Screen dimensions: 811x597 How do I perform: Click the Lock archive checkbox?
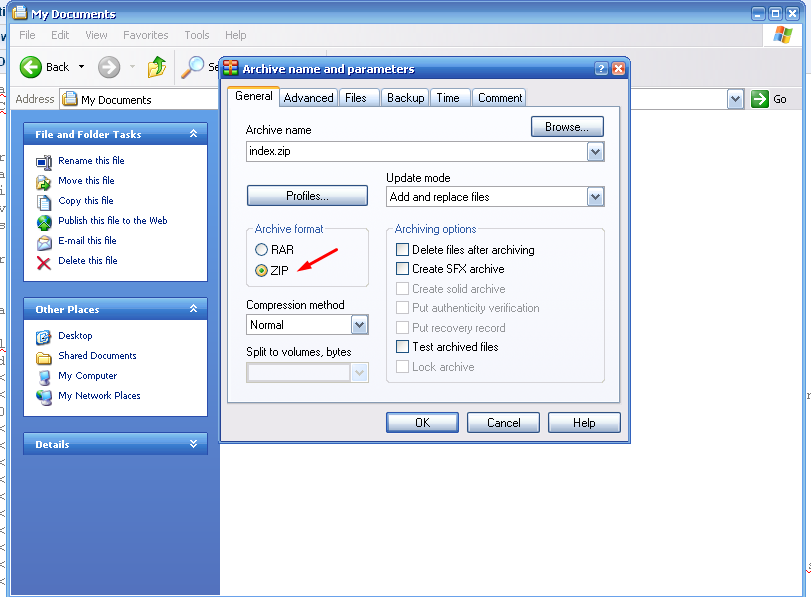[402, 367]
